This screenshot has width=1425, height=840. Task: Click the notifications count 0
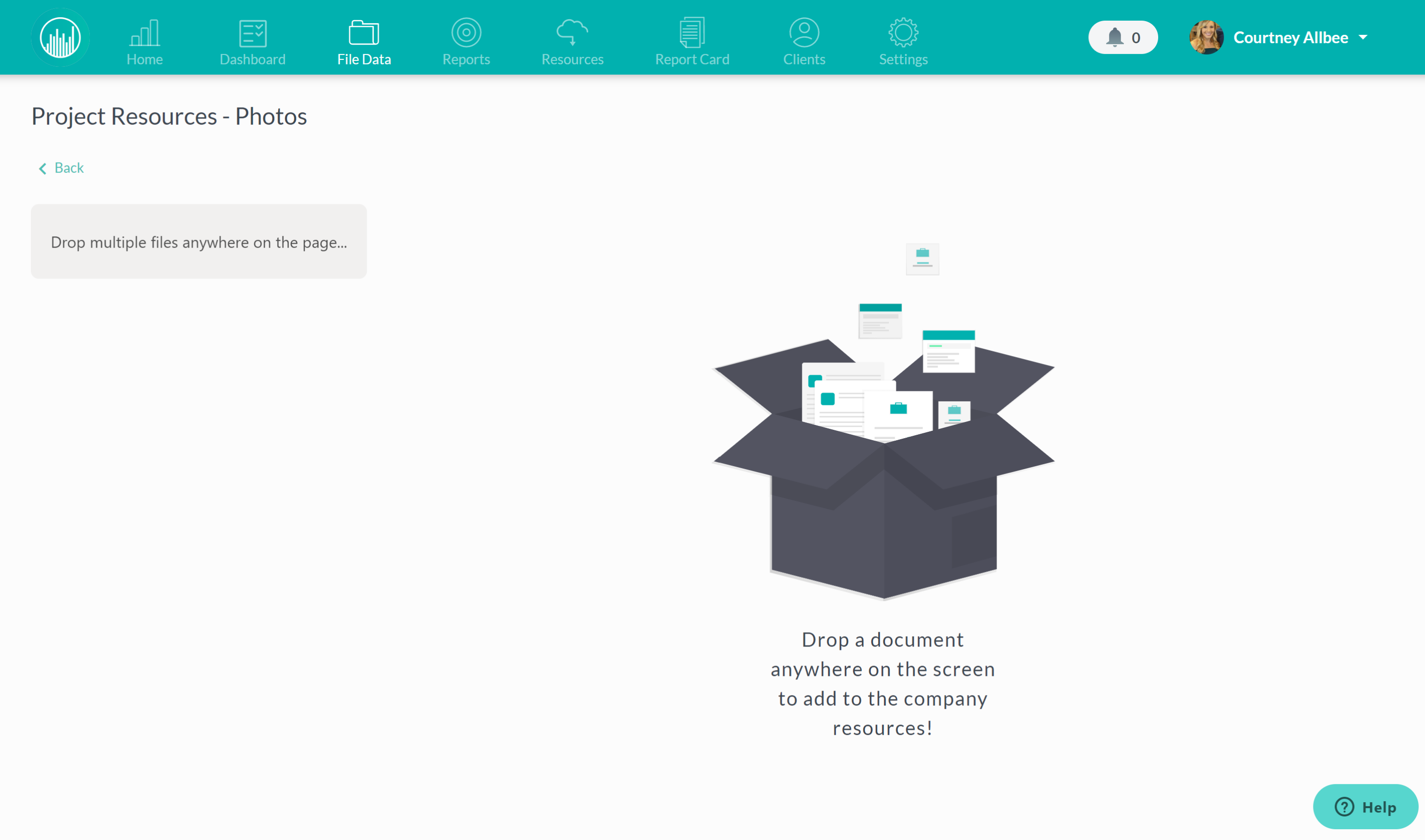(x=1136, y=38)
